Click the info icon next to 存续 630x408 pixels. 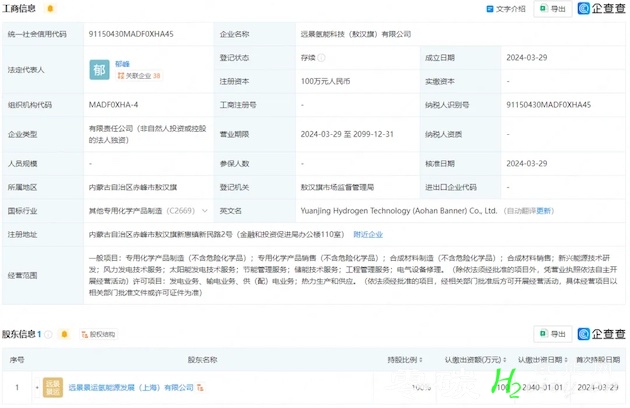321,57
